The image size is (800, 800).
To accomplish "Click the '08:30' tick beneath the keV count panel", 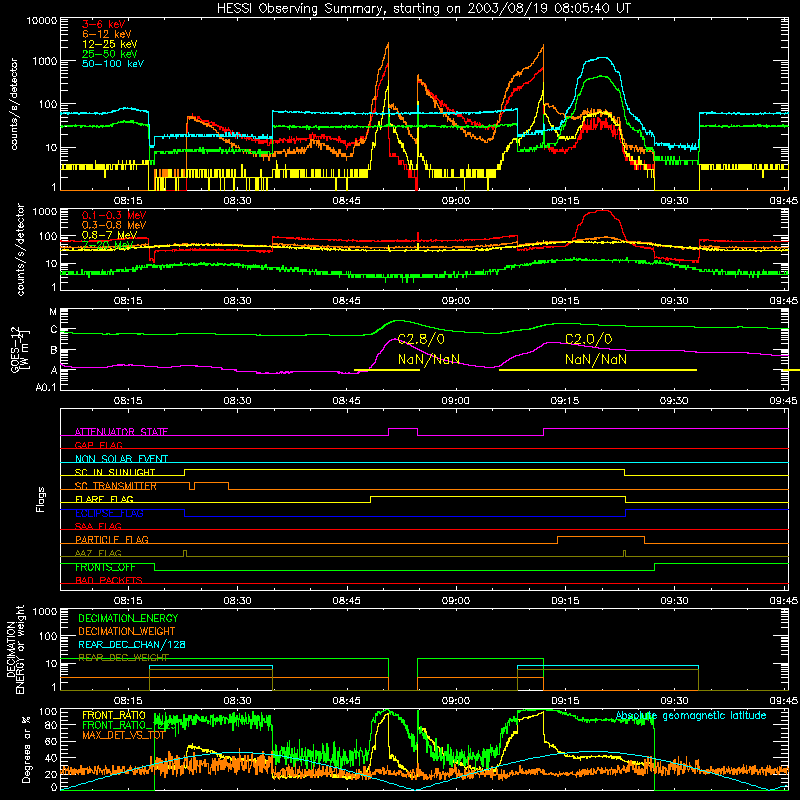I will [x=237, y=201].
